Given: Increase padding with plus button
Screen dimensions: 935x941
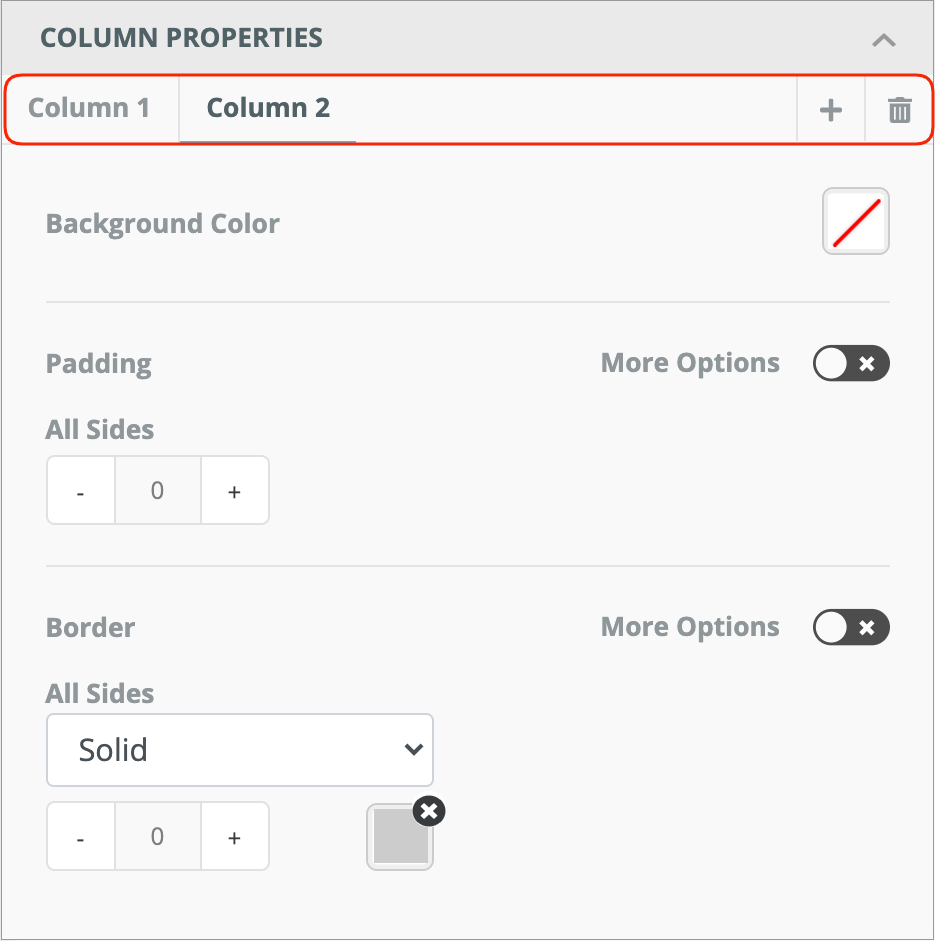Looking at the screenshot, I should pos(235,491).
